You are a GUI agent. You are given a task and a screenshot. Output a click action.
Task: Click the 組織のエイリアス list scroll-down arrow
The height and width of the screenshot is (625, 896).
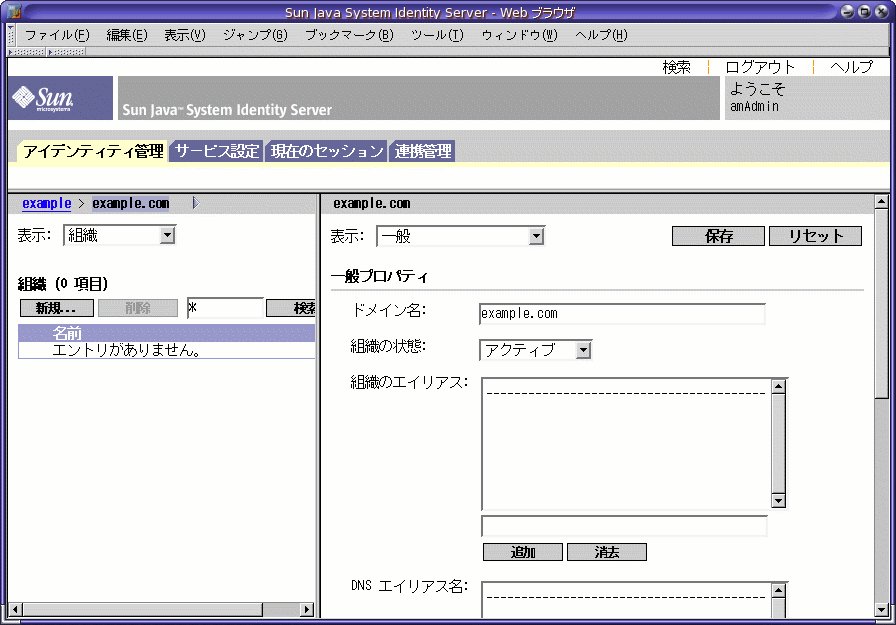coord(778,501)
